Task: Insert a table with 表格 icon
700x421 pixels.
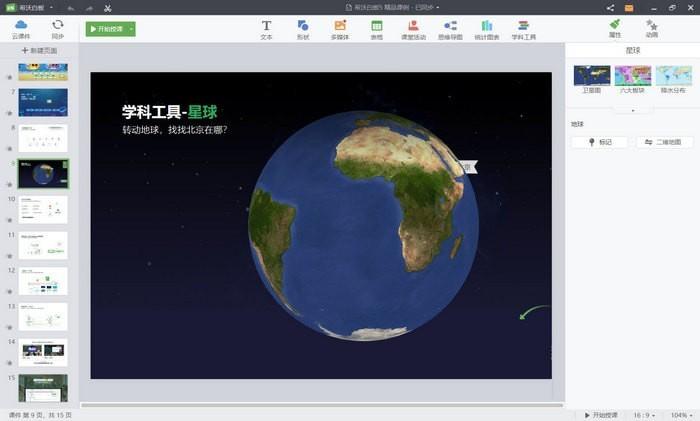Action: point(377,29)
